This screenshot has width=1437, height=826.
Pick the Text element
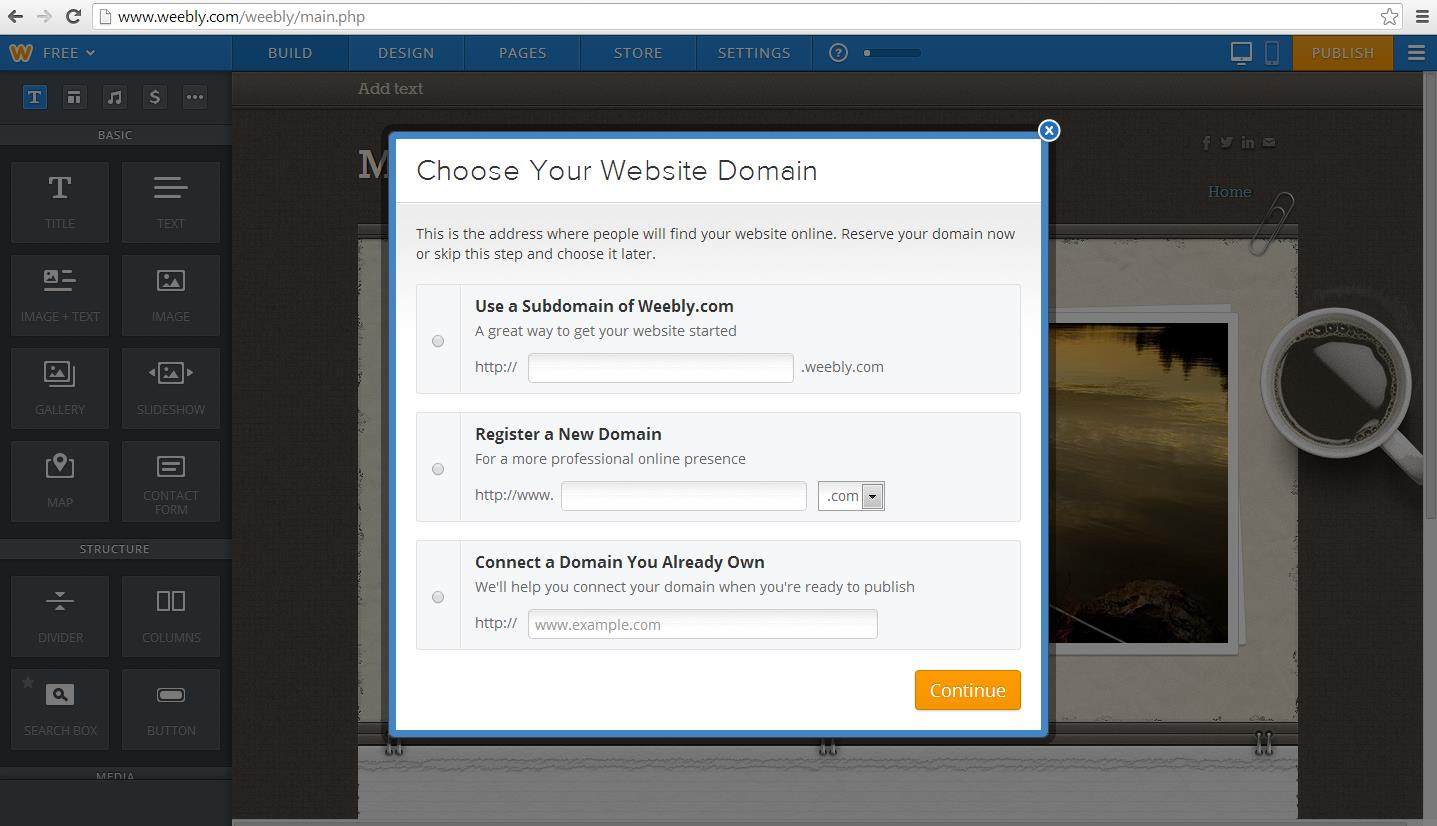click(171, 202)
